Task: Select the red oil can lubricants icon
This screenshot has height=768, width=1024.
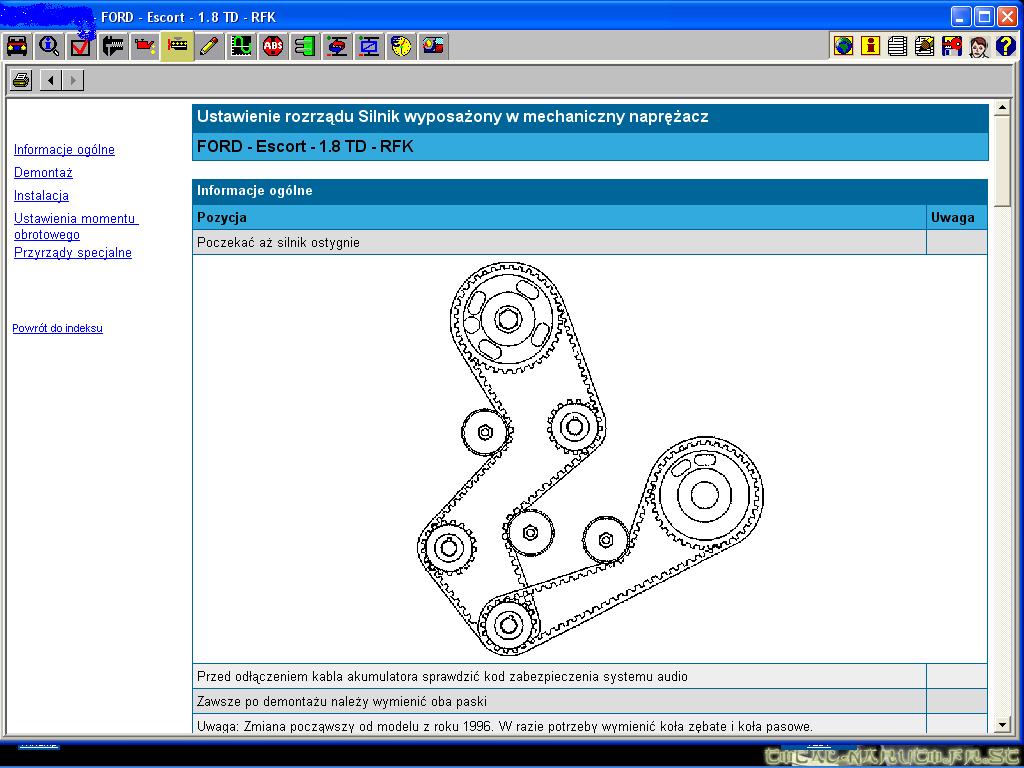Action: point(145,46)
